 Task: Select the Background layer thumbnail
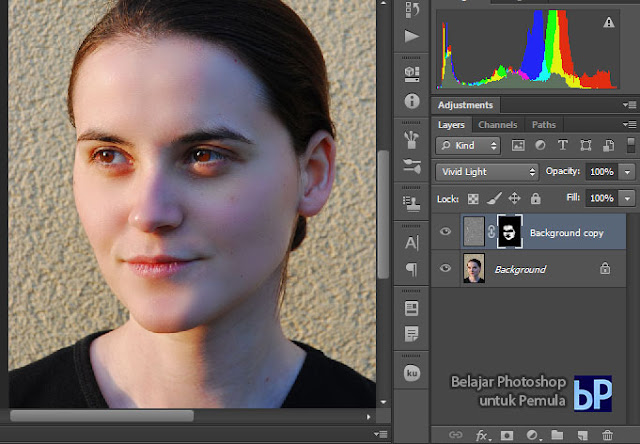474,268
